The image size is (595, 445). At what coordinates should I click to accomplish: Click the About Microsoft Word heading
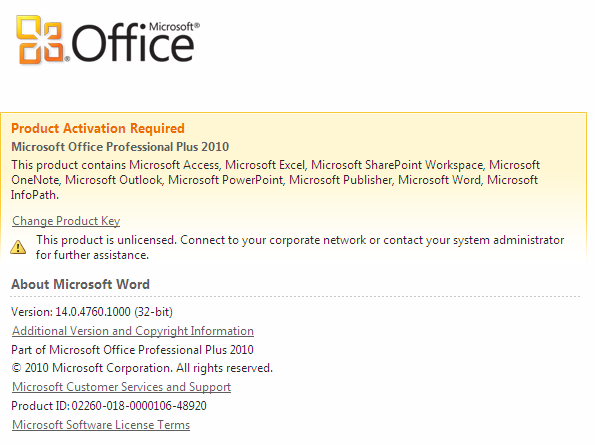pos(80,285)
